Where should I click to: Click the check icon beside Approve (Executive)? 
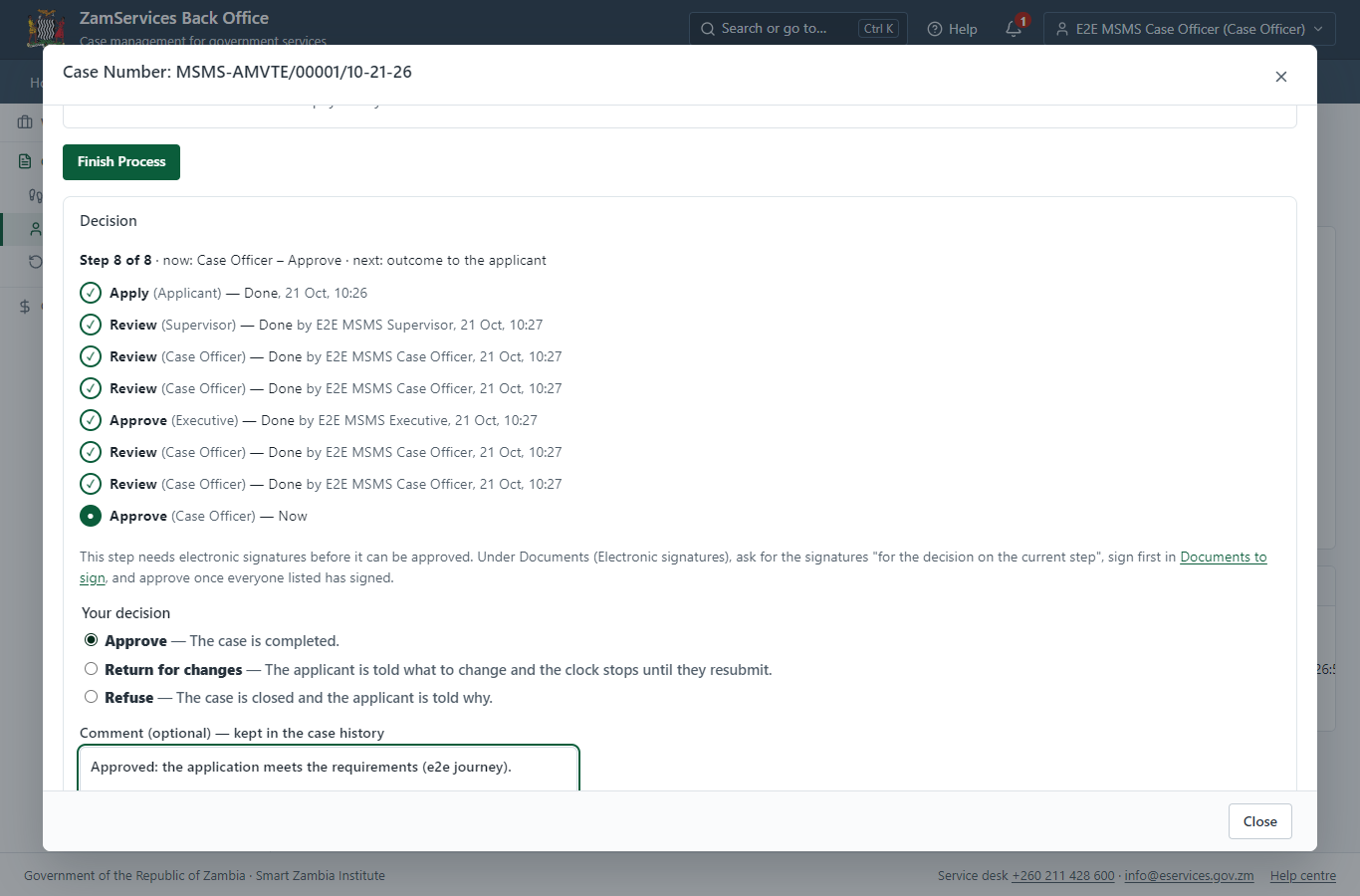(91, 420)
